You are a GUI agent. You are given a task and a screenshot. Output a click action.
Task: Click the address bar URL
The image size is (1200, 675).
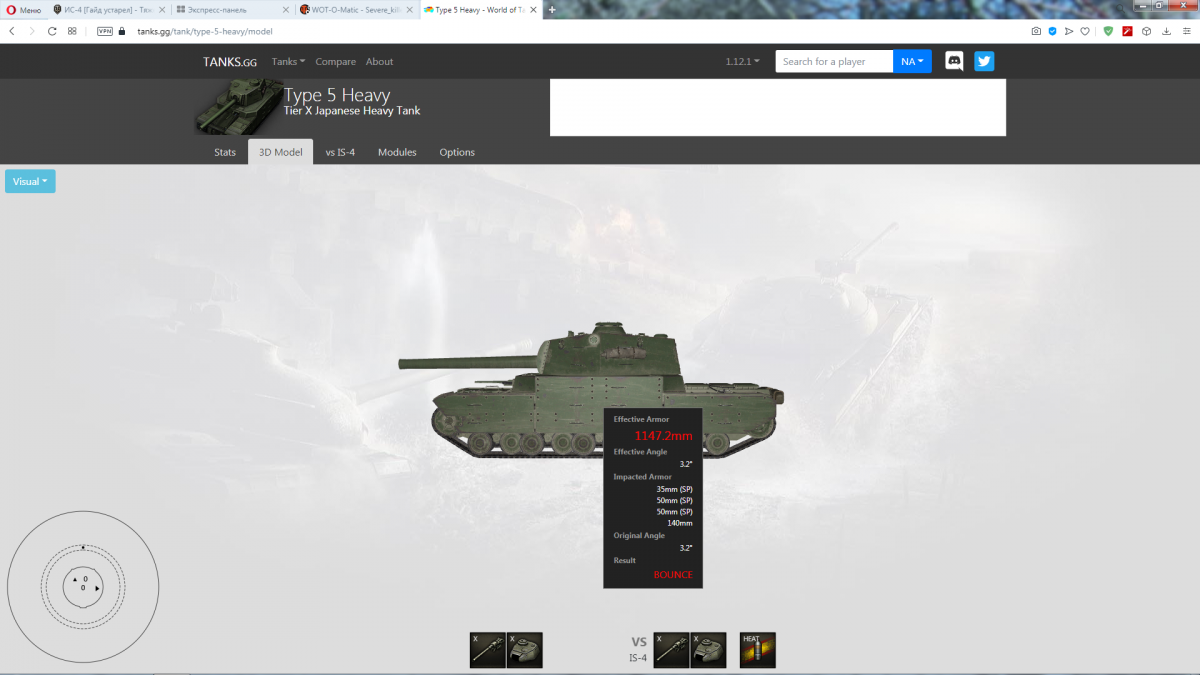204,31
